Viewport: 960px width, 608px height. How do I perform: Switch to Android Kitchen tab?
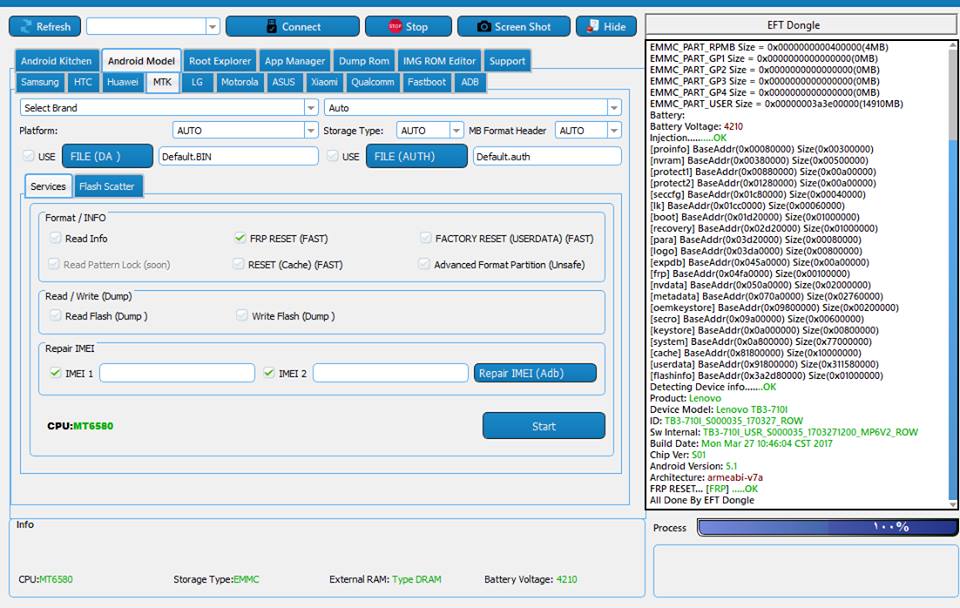[x=56, y=61]
